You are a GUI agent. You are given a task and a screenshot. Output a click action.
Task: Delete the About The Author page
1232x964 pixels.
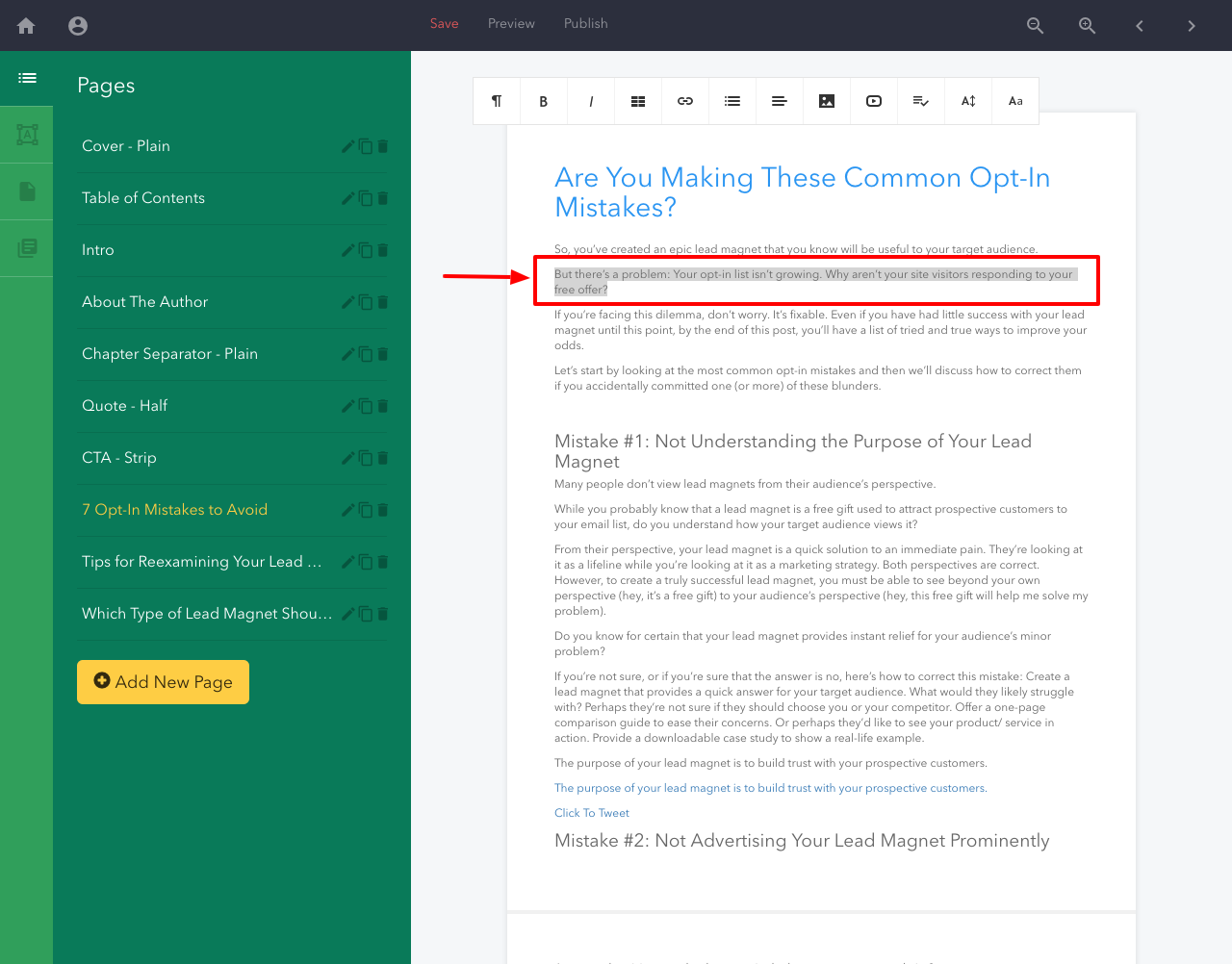[x=382, y=302]
